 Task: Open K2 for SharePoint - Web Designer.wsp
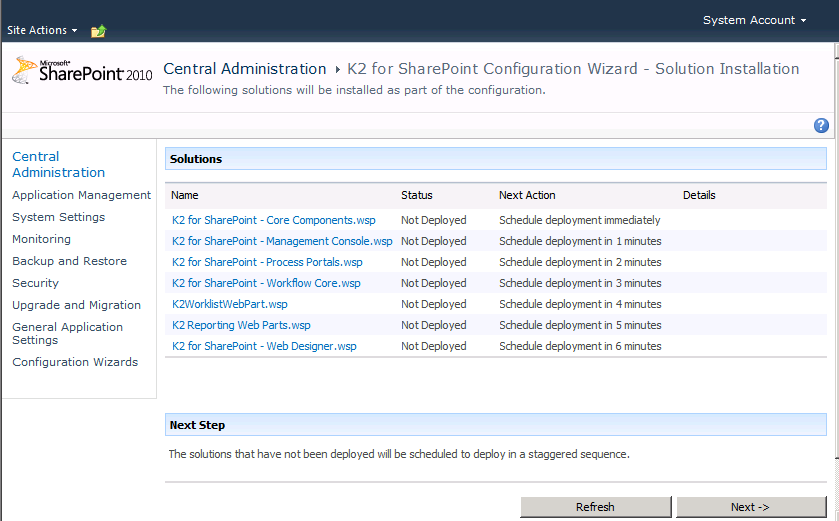264,346
